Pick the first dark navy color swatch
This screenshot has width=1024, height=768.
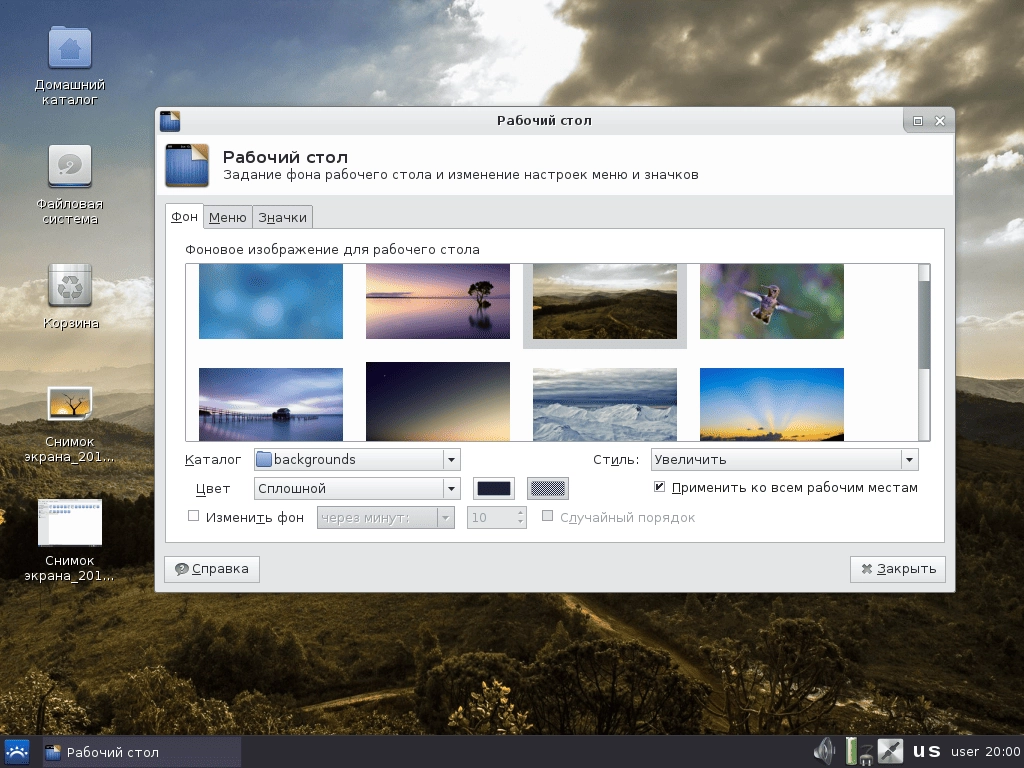[494, 488]
